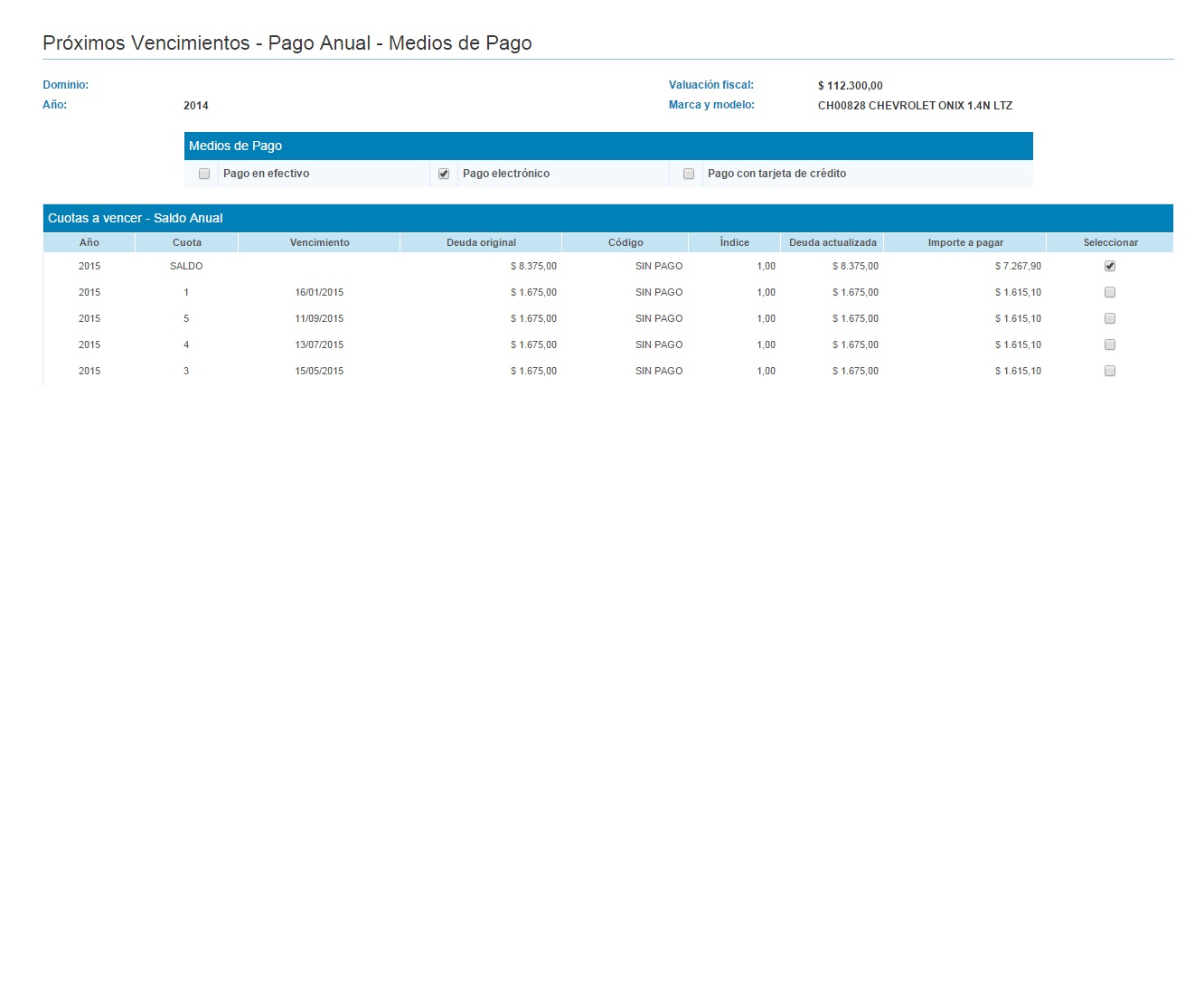Click the $ 7.267,90 amount cell

pyautogui.click(x=1018, y=266)
